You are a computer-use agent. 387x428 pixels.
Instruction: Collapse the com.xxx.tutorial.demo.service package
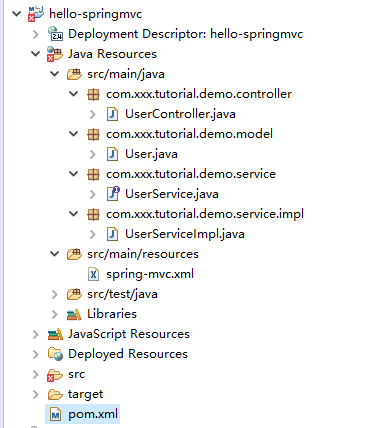point(74,174)
